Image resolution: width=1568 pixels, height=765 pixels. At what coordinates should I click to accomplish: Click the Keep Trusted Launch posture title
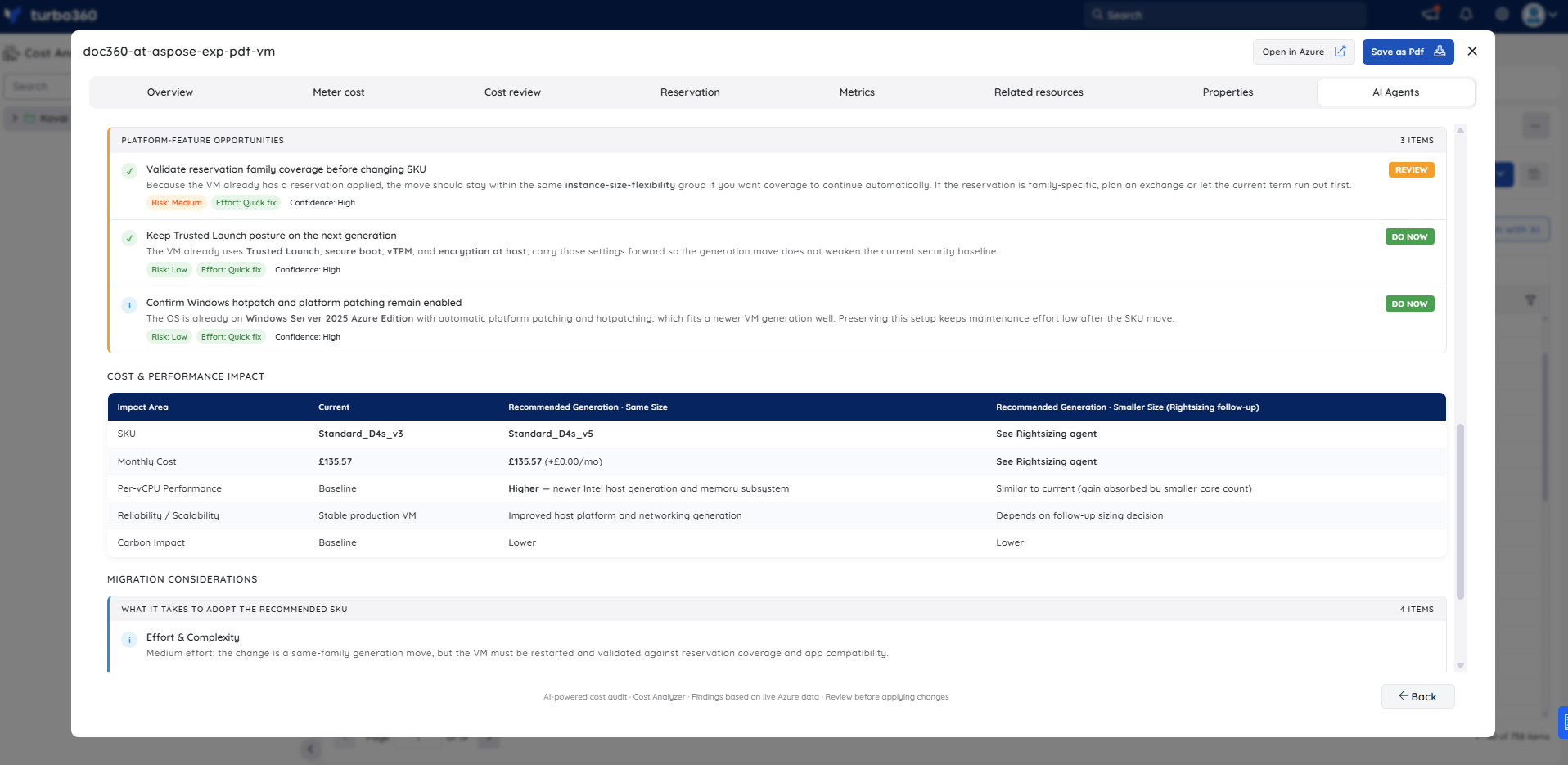[x=272, y=236]
